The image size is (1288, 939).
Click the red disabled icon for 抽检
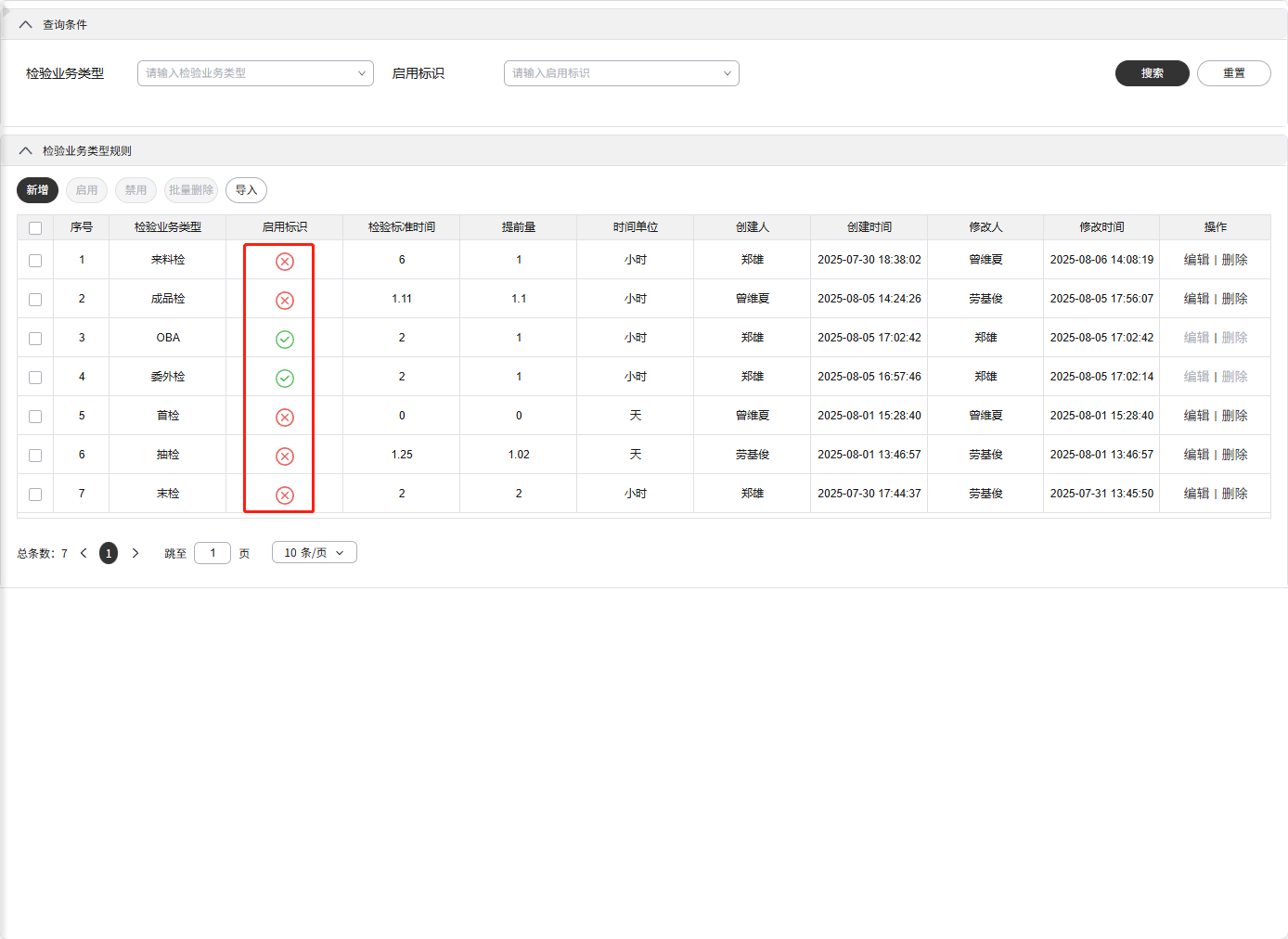pyautogui.click(x=285, y=457)
